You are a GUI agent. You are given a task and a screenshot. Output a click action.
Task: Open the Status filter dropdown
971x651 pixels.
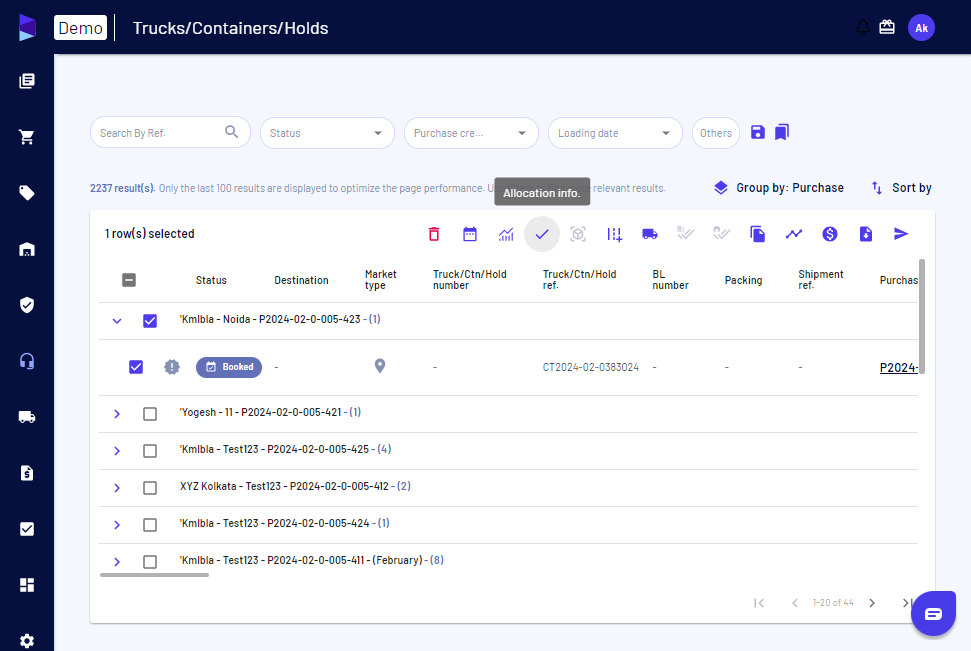coord(327,133)
